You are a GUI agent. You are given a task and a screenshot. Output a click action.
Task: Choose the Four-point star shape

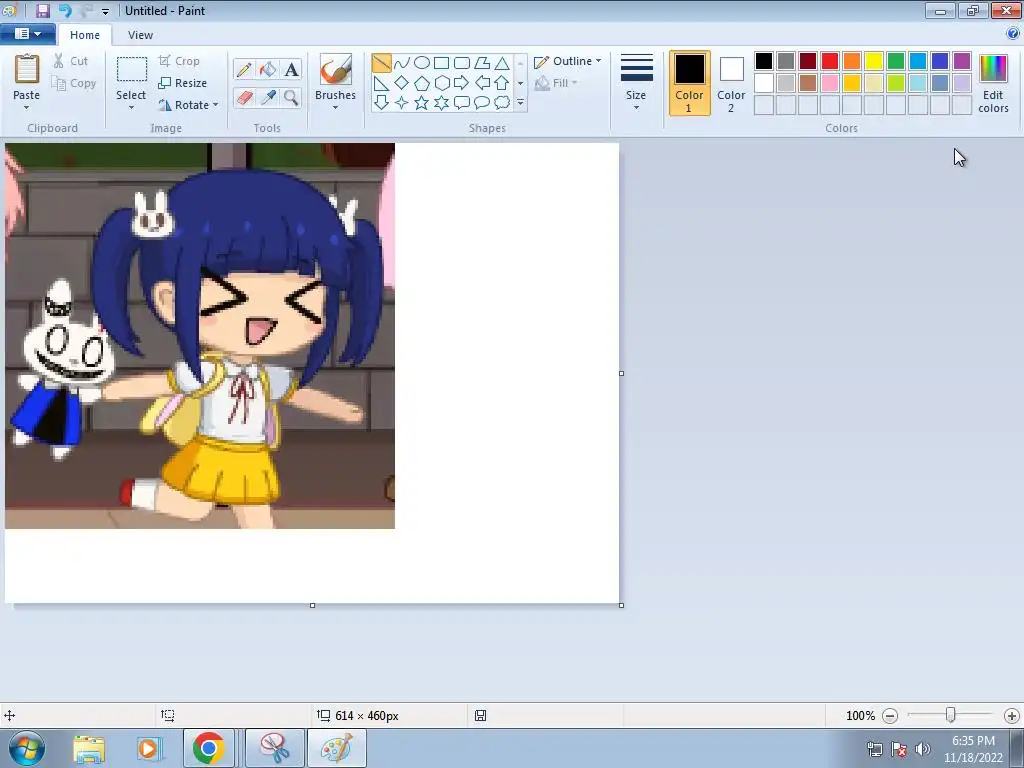point(402,103)
